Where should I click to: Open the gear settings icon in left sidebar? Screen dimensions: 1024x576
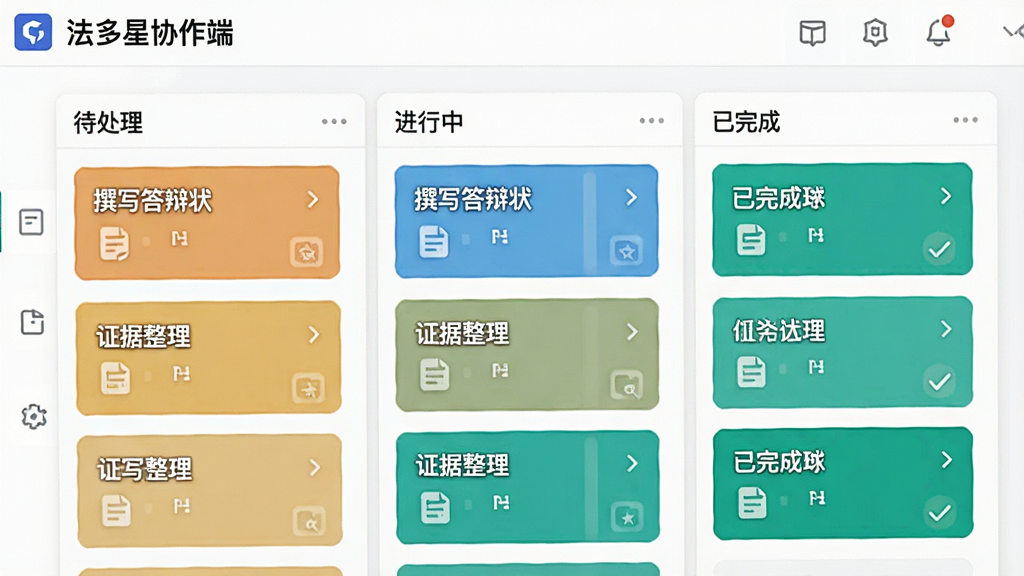click(x=33, y=416)
